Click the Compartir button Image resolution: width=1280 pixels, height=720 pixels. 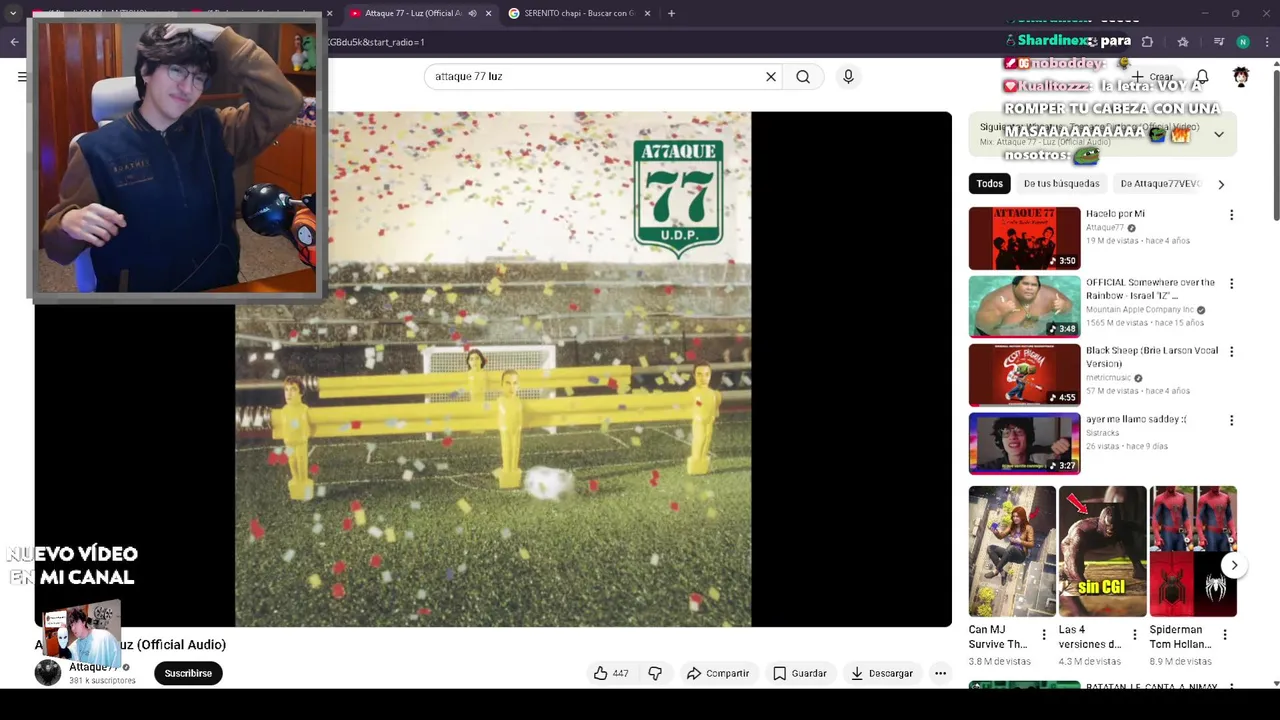[718, 674]
